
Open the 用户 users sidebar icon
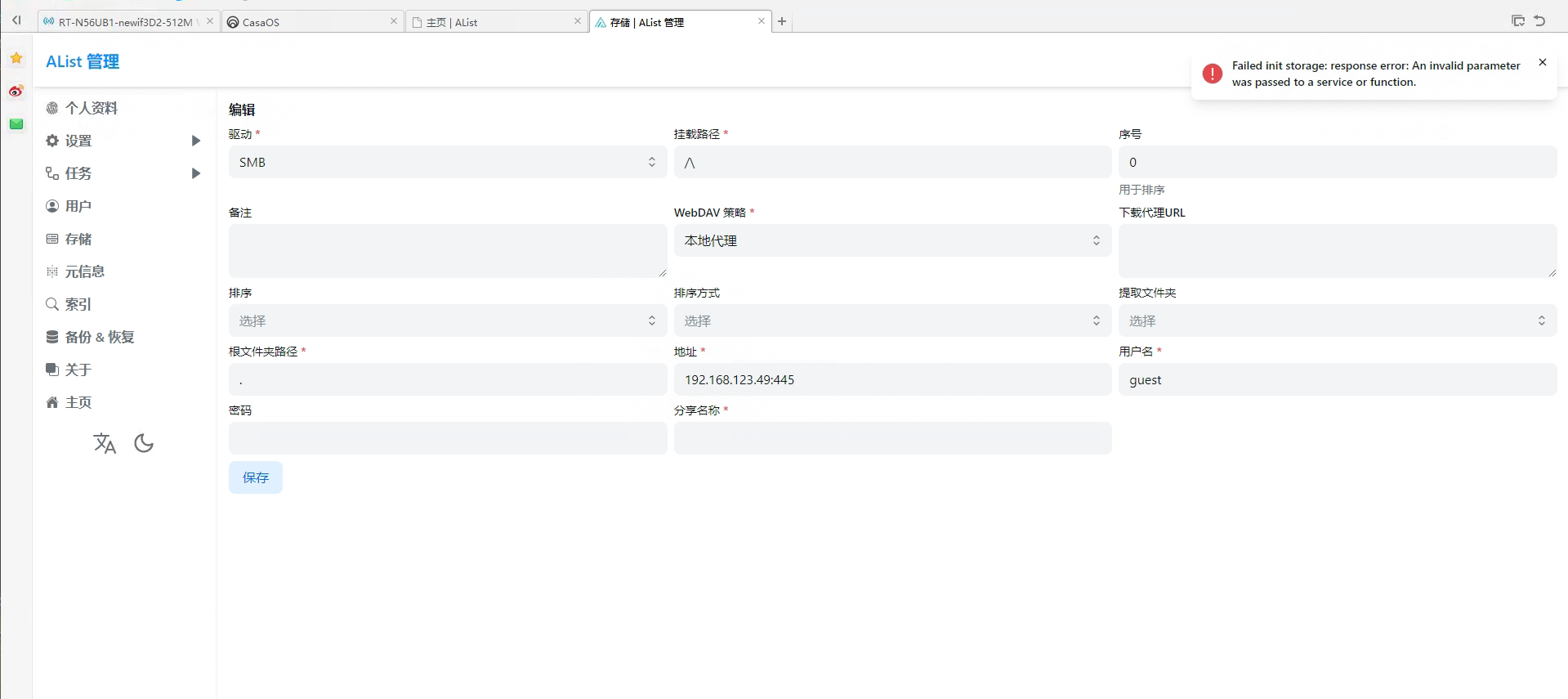click(52, 206)
